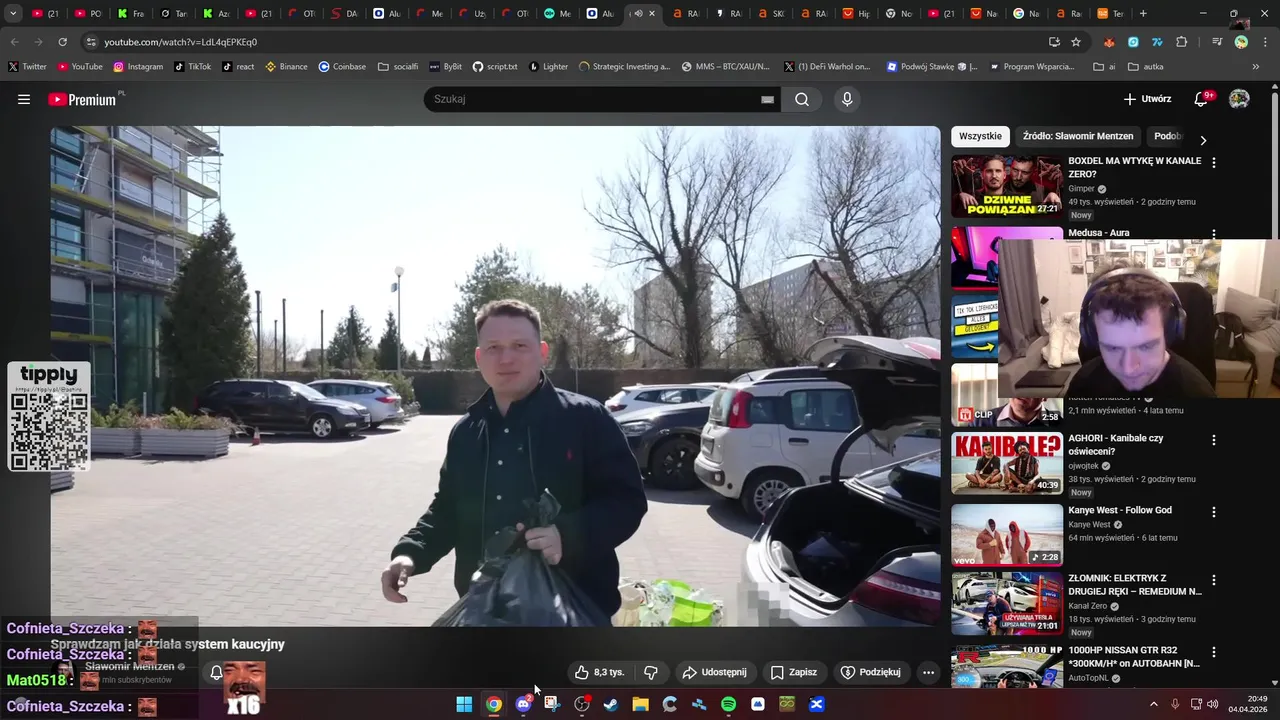1280x720 pixels.
Task: Open options for ZŁOMNIK ELEKTRYK video
Action: point(1214,580)
